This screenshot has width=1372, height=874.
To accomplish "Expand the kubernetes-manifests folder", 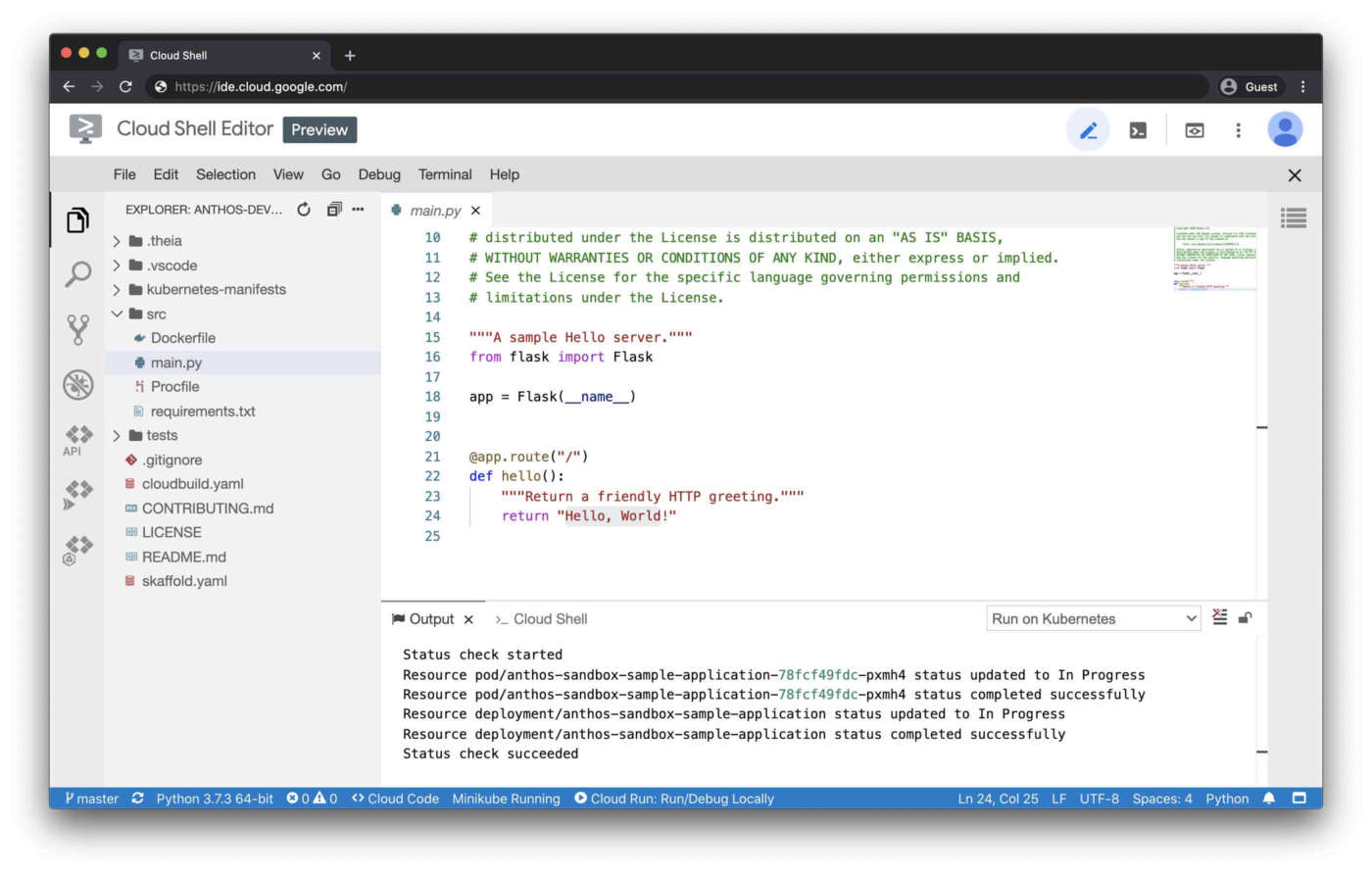I will point(117,290).
